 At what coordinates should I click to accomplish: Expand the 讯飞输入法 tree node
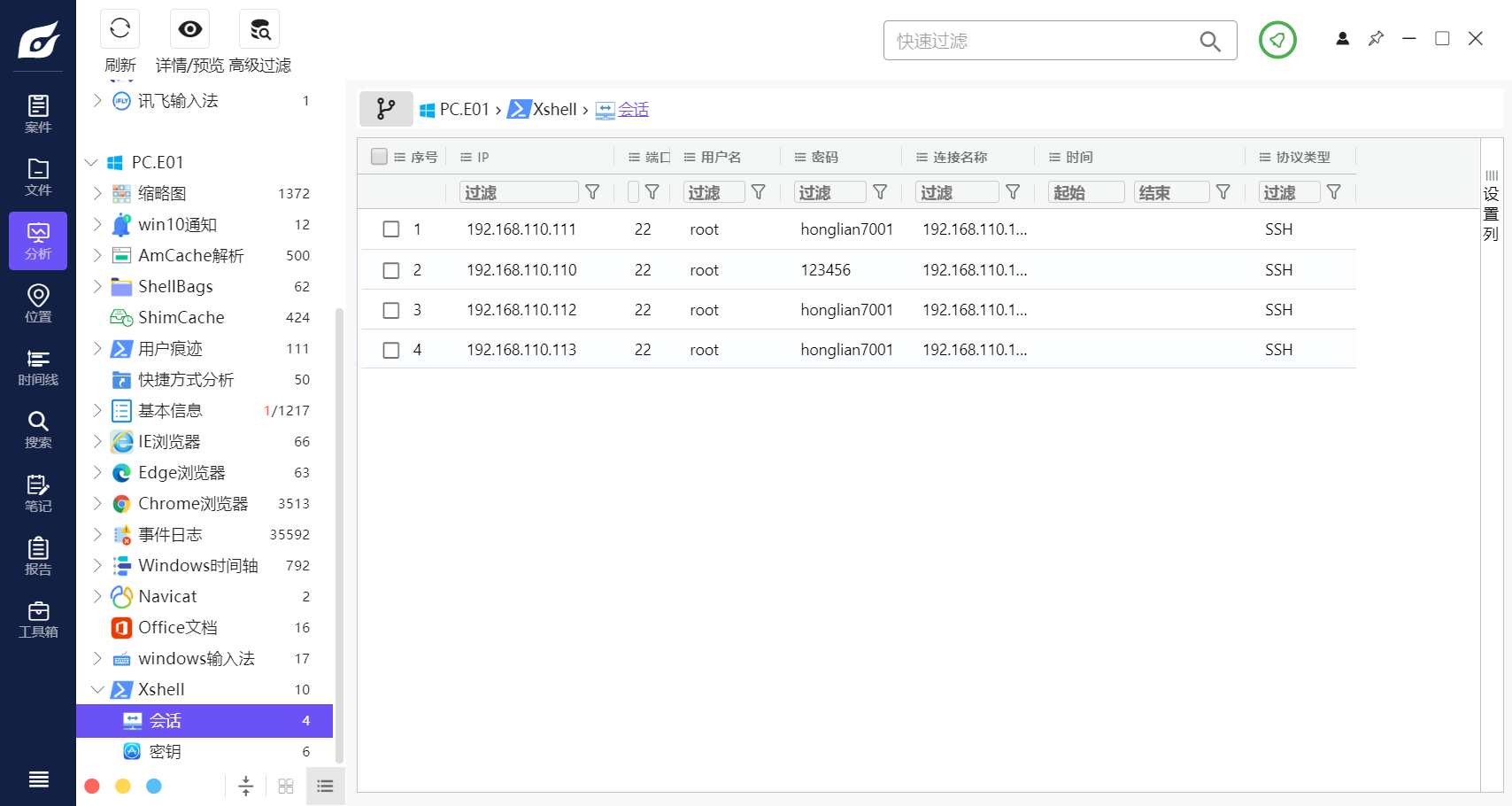click(97, 100)
